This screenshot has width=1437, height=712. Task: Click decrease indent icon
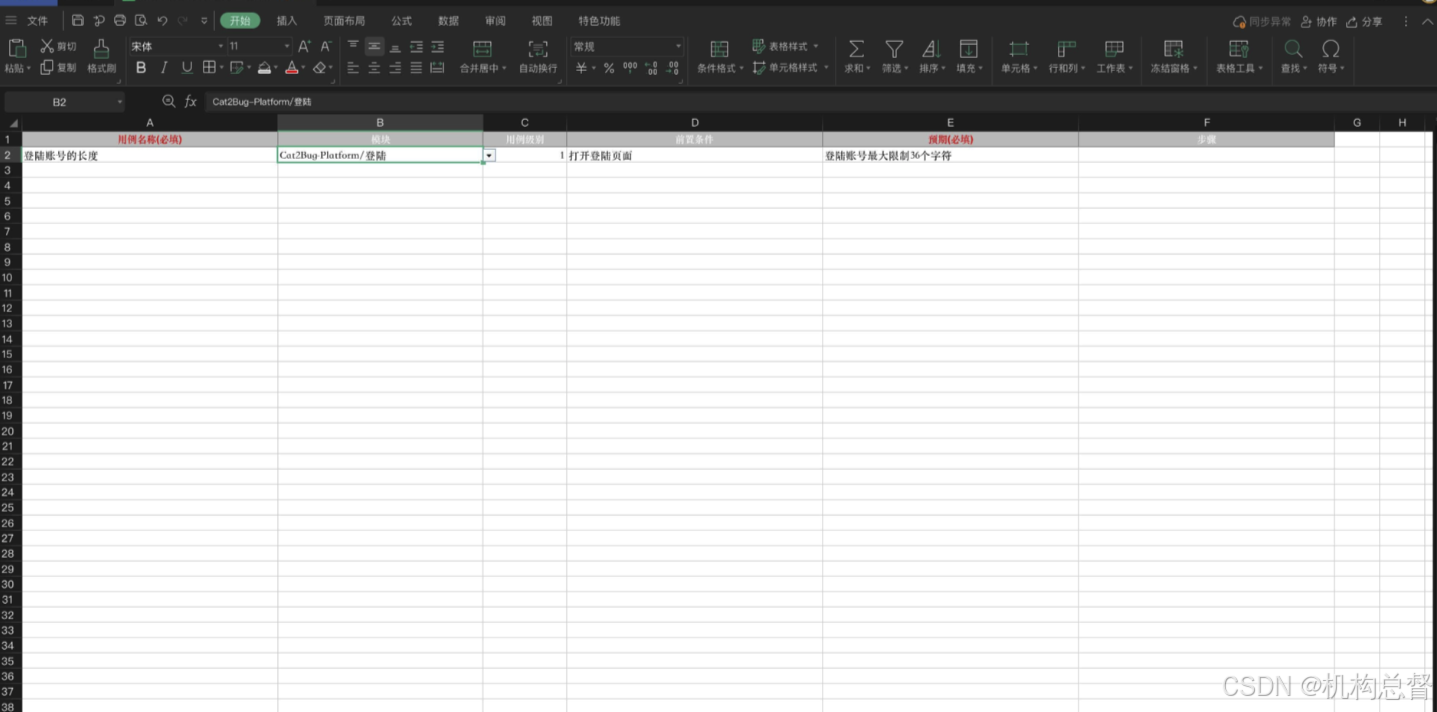tap(416, 46)
